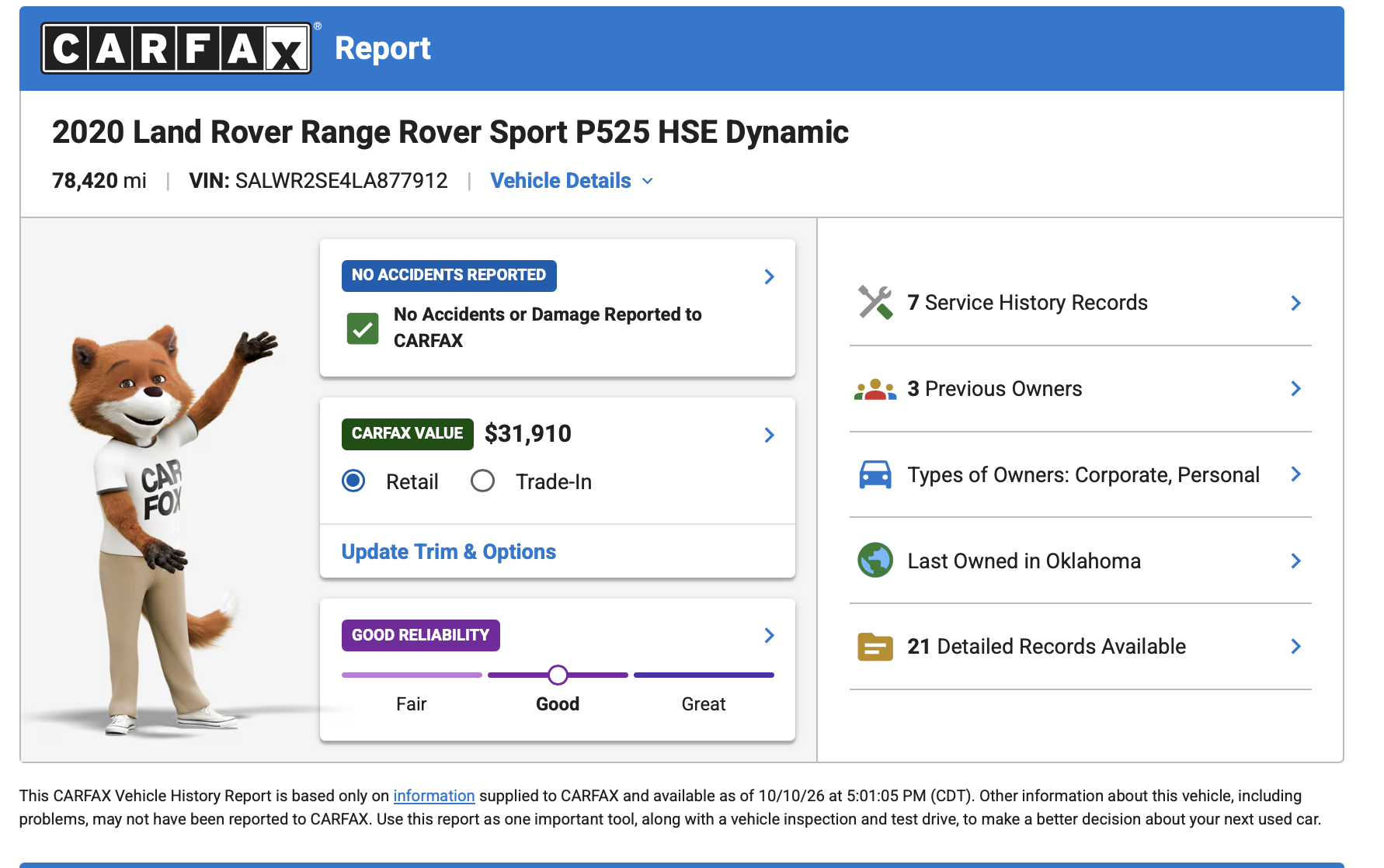Click Update Trim & Options link
This screenshot has height=868, width=1384.
tap(449, 552)
